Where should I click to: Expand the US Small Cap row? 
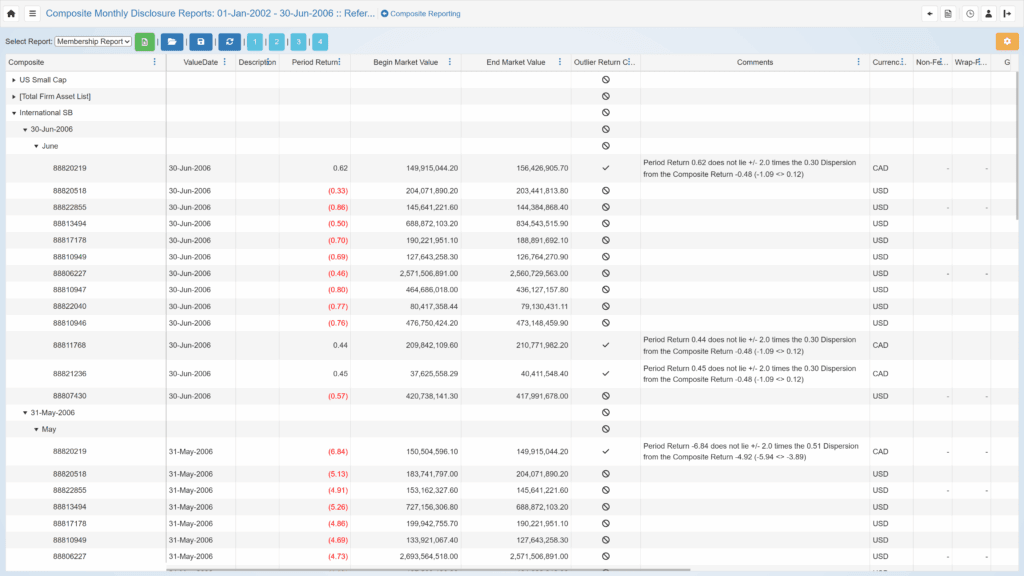pyautogui.click(x=14, y=80)
